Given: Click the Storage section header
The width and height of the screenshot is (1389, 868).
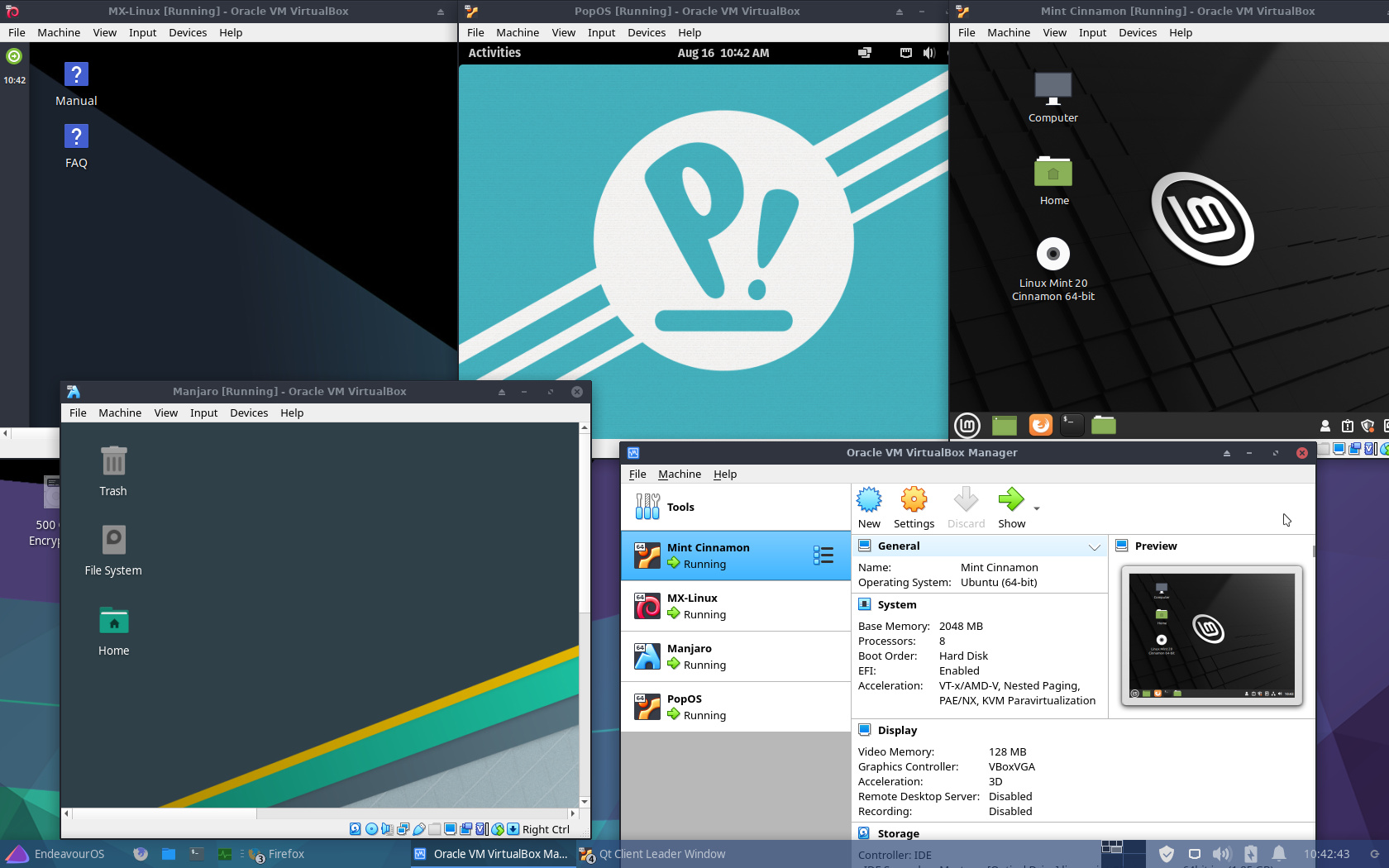Looking at the screenshot, I should click(x=898, y=833).
